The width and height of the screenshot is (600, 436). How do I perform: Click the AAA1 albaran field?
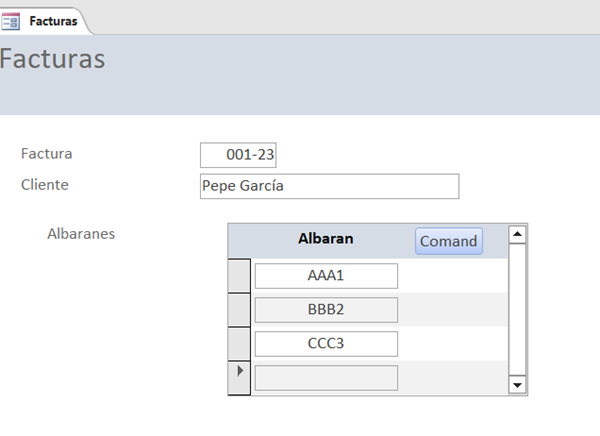[326, 275]
